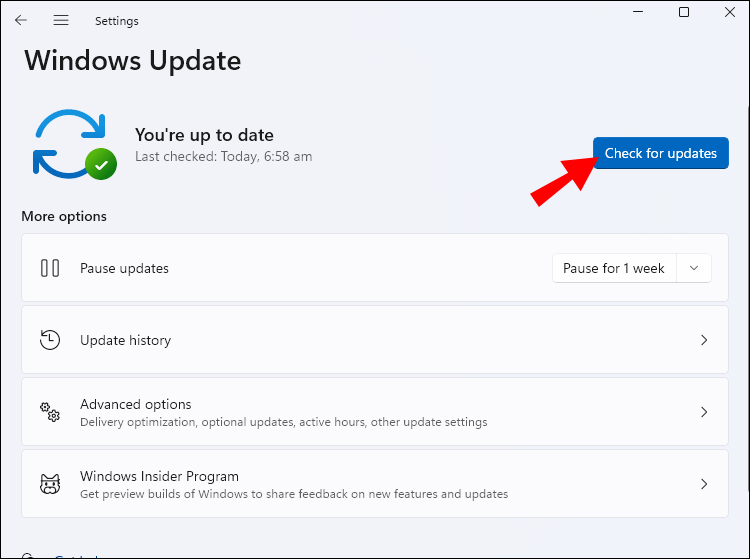750x559 pixels.
Task: Click the Update history clock icon
Action: coord(50,340)
